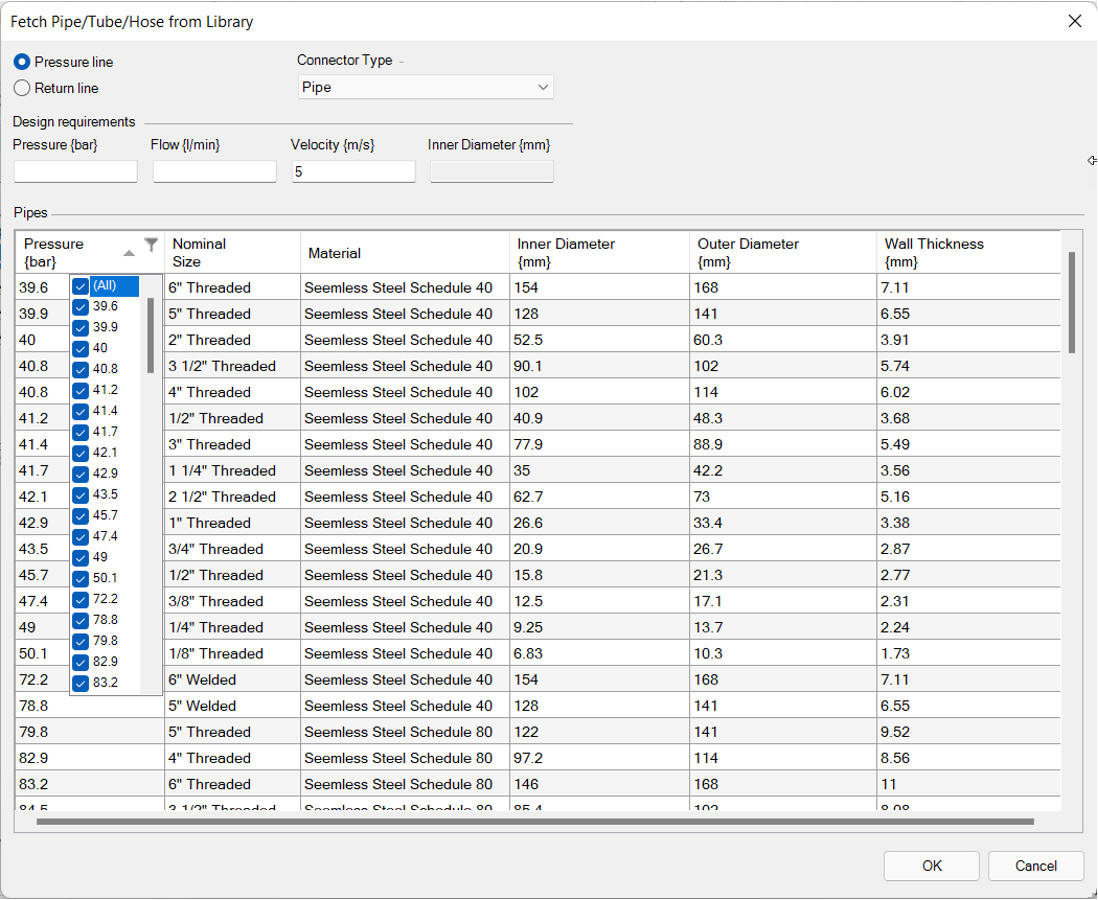Open the Connector Type dropdown showing Pipe
Screen dimensions: 1098x900
[x=426, y=88]
